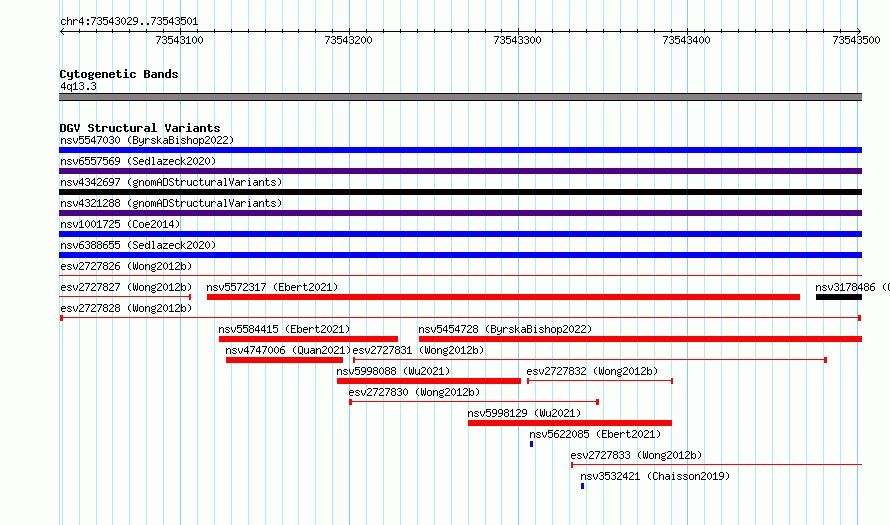Open nsv4747006 (Quan2021) label
The height and width of the screenshot is (525, 890).
click(288, 350)
